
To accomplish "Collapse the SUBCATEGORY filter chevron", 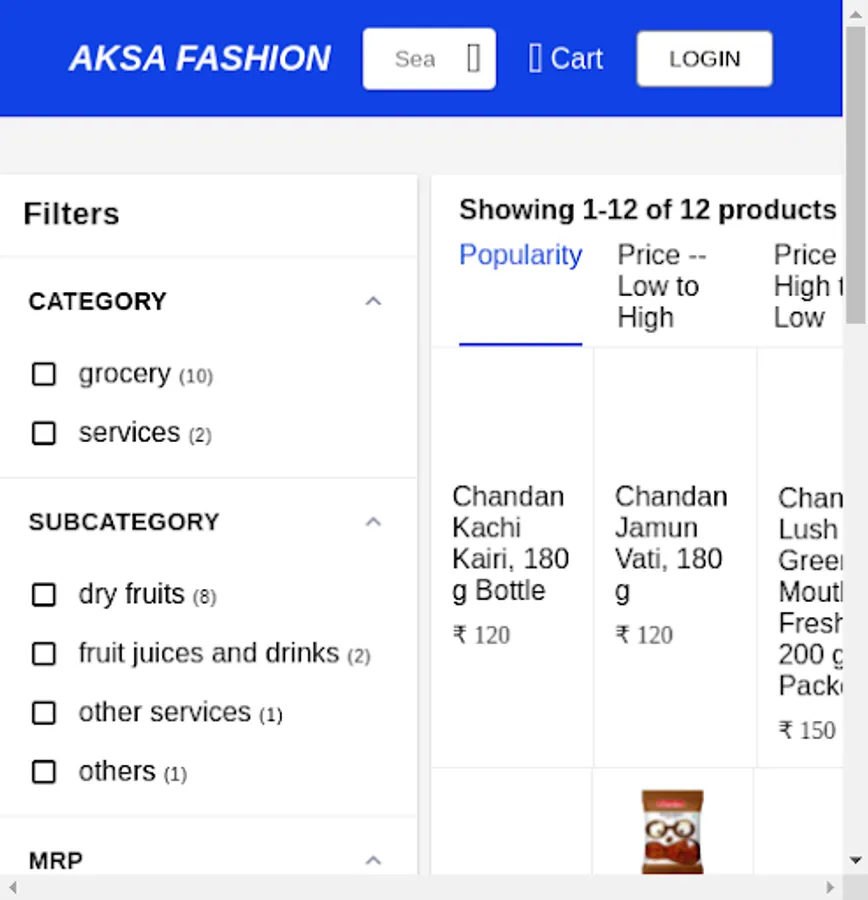I will pyautogui.click(x=373, y=522).
